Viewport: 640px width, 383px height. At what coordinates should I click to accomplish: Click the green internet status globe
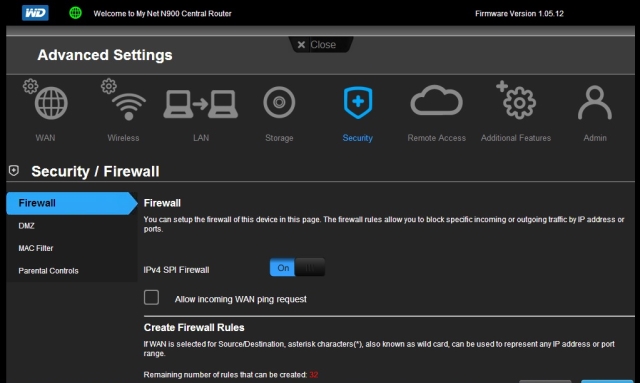(x=76, y=13)
